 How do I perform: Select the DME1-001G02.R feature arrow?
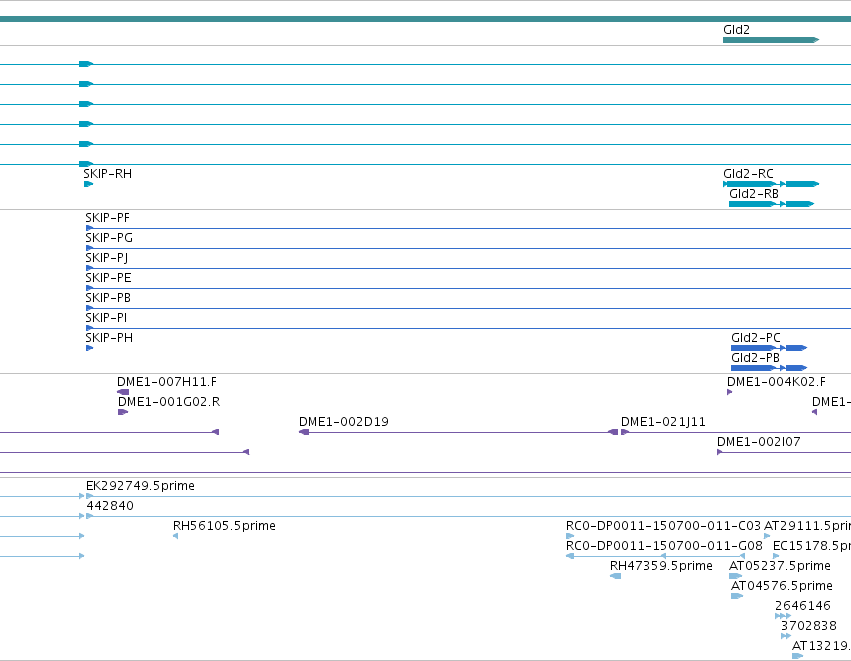[x=123, y=412]
